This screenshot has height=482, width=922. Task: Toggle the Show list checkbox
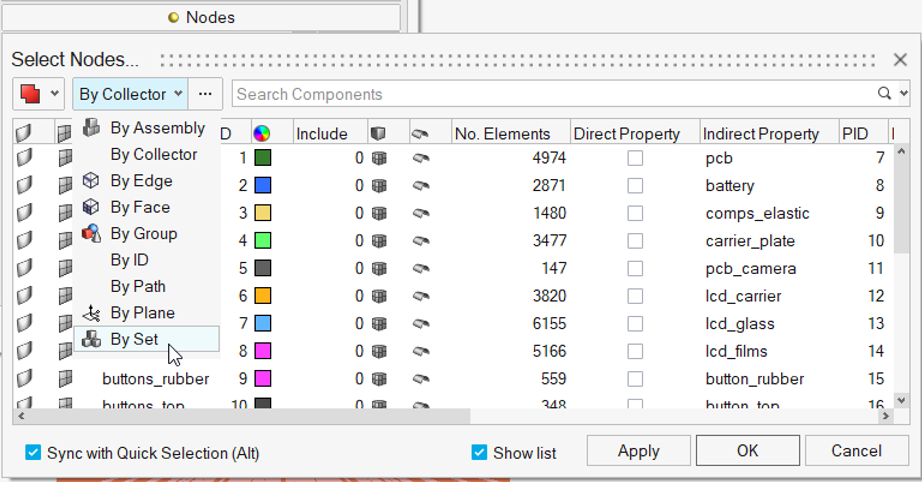(479, 453)
